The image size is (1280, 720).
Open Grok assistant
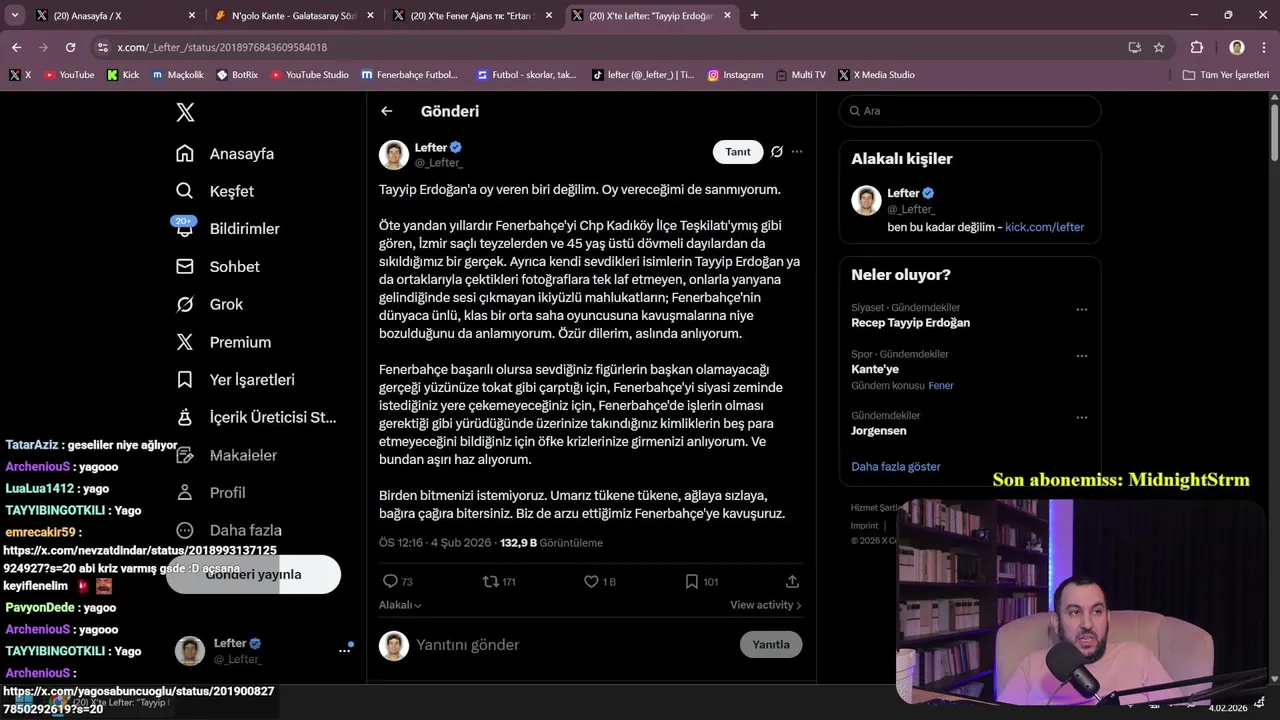coord(210,304)
